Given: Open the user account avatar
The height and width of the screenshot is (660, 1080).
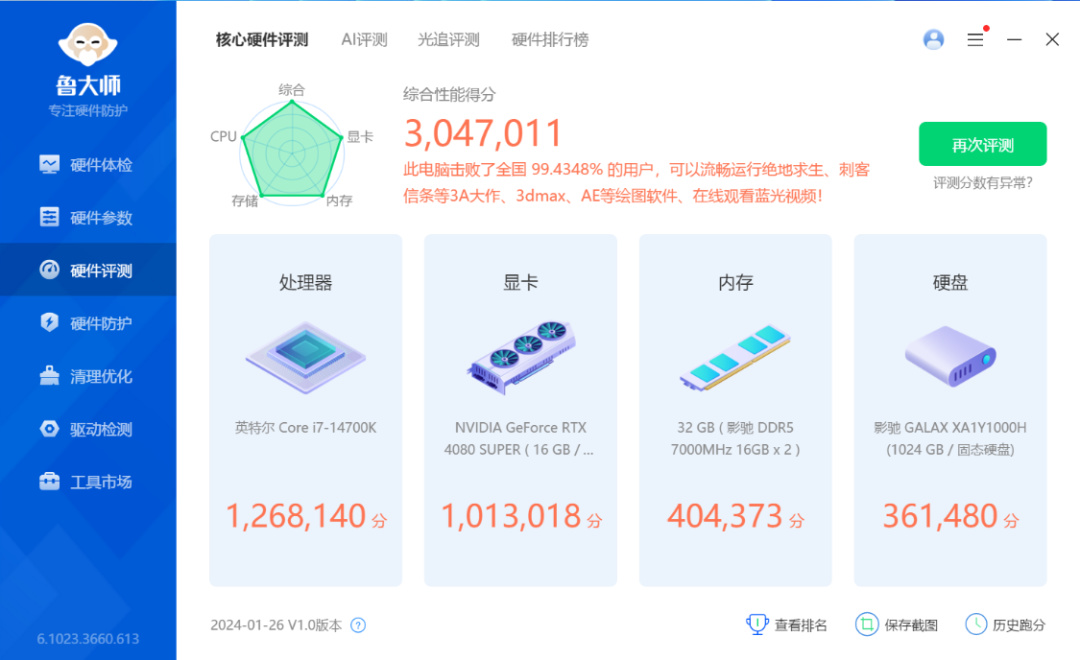Looking at the screenshot, I should [933, 39].
